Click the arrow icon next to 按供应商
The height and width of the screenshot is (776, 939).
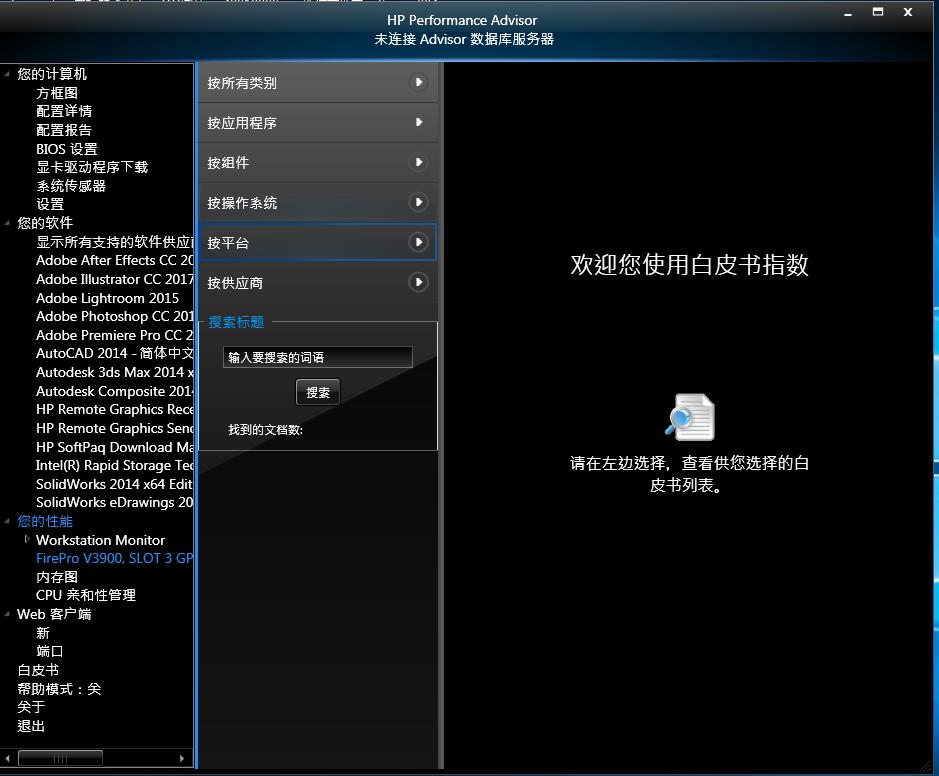coord(419,282)
